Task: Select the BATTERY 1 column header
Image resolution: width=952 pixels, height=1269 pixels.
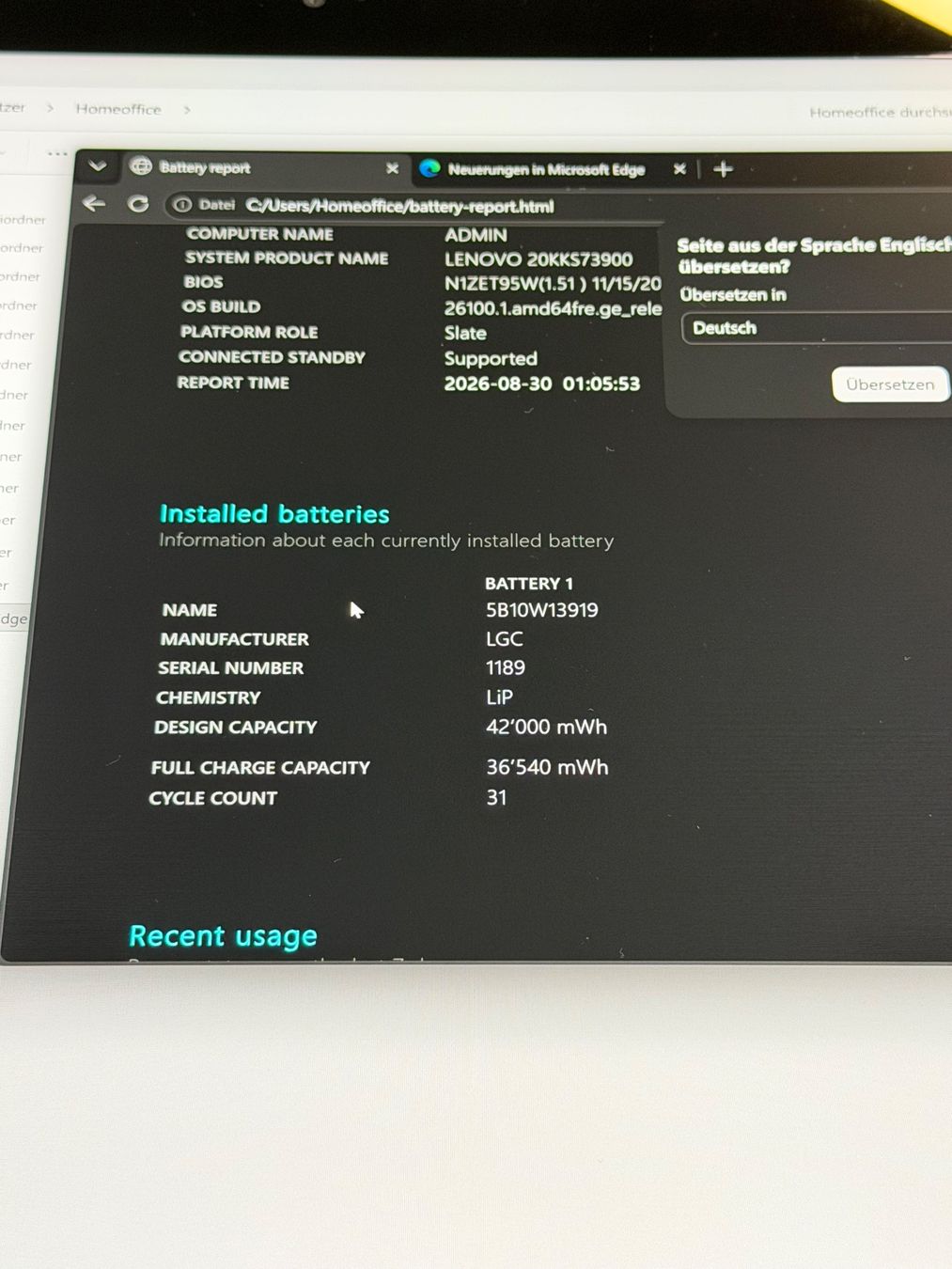Action: tap(529, 584)
